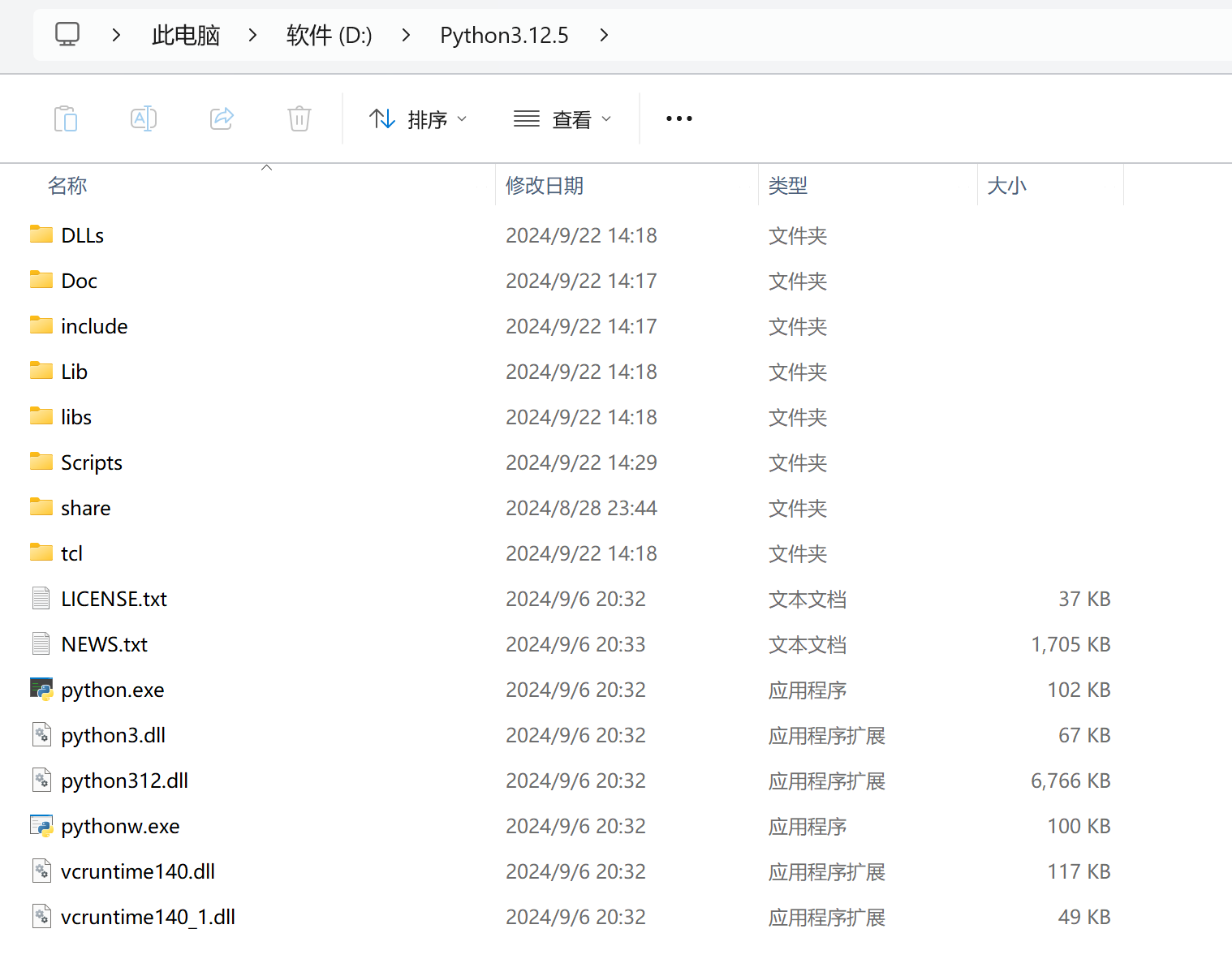
Task: Click the 修改日期 column header
Action: click(x=545, y=186)
